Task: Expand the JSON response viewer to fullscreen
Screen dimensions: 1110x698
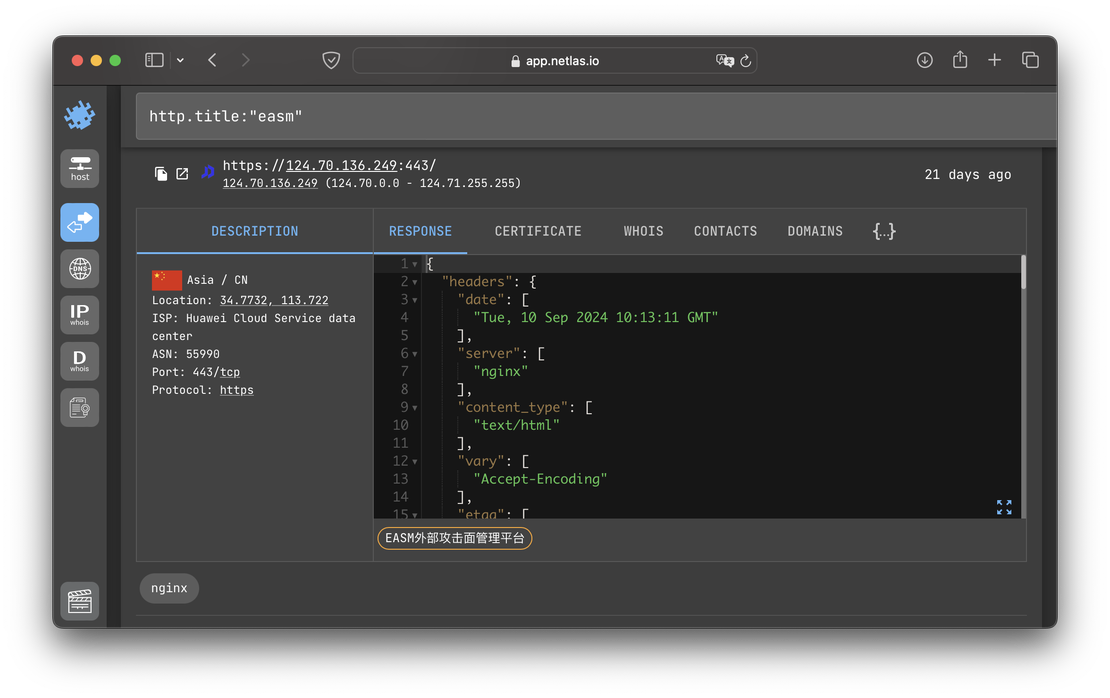Action: (1004, 507)
